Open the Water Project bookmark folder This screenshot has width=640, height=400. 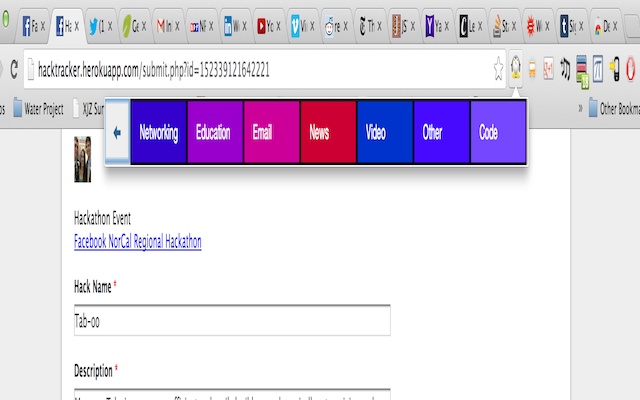[x=38, y=109]
